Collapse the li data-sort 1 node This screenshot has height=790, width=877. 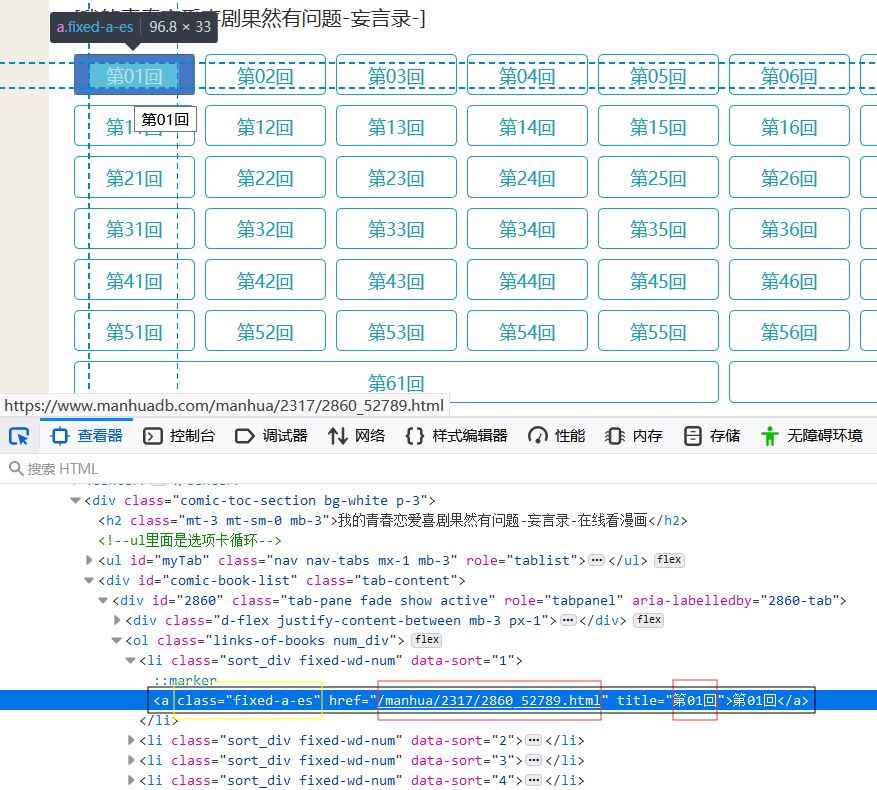(131, 660)
